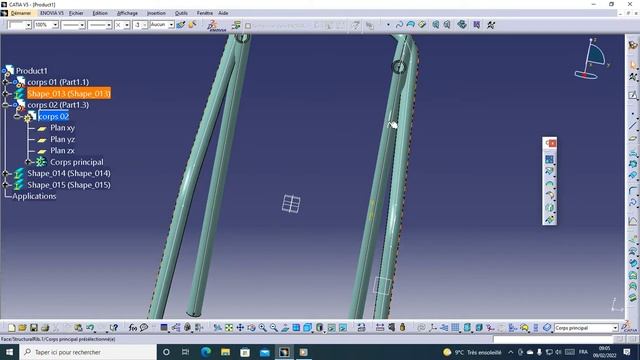Select Plan yz in the tree

coord(62,139)
